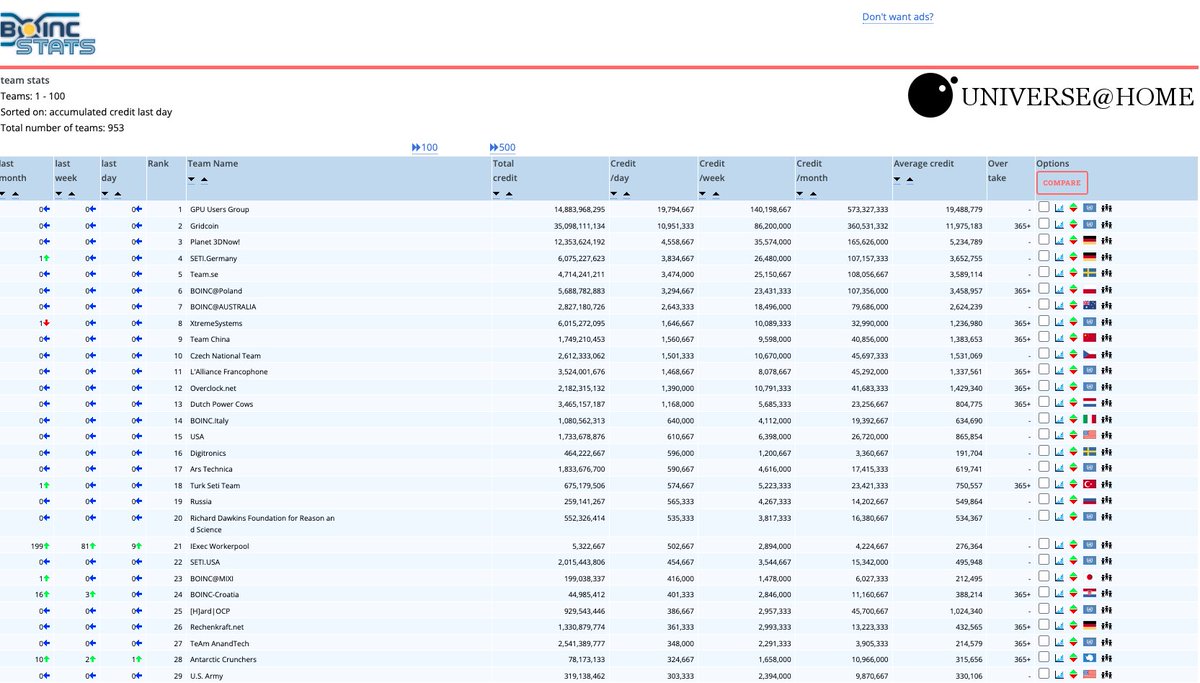Check the compare box for iExec Workerpool
This screenshot has width=1200, height=683.
point(1044,544)
